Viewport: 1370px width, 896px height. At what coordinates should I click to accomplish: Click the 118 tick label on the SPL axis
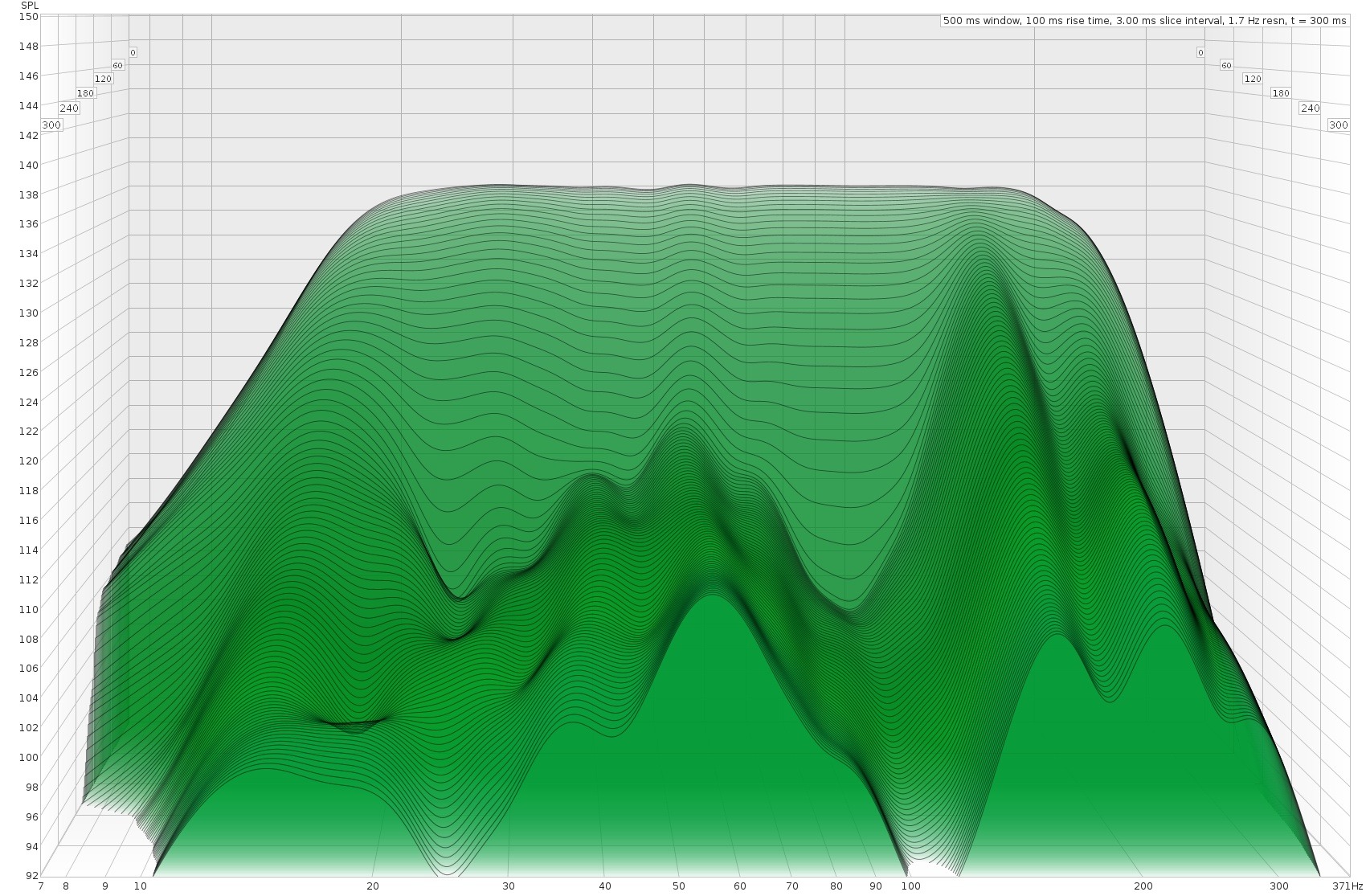click(29, 491)
